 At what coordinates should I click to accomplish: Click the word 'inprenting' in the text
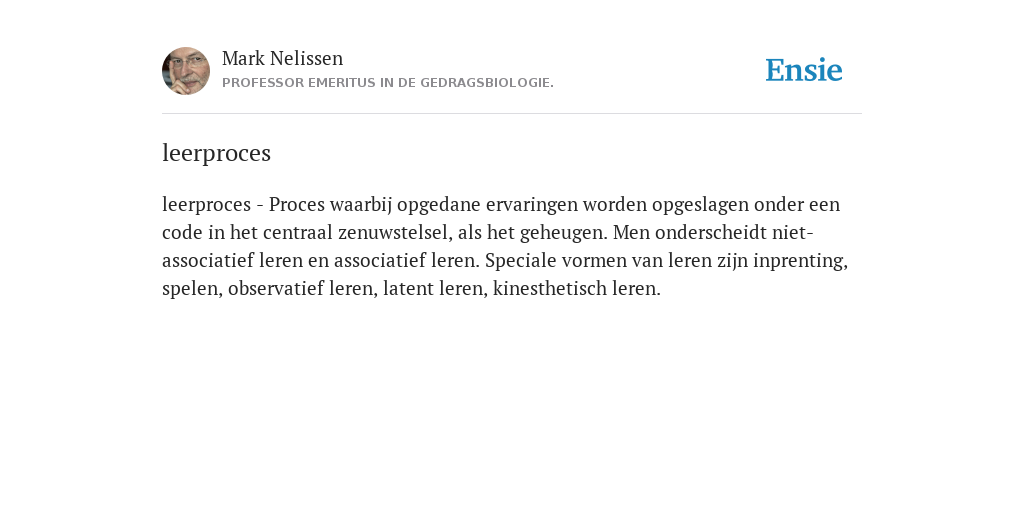[x=800, y=261]
